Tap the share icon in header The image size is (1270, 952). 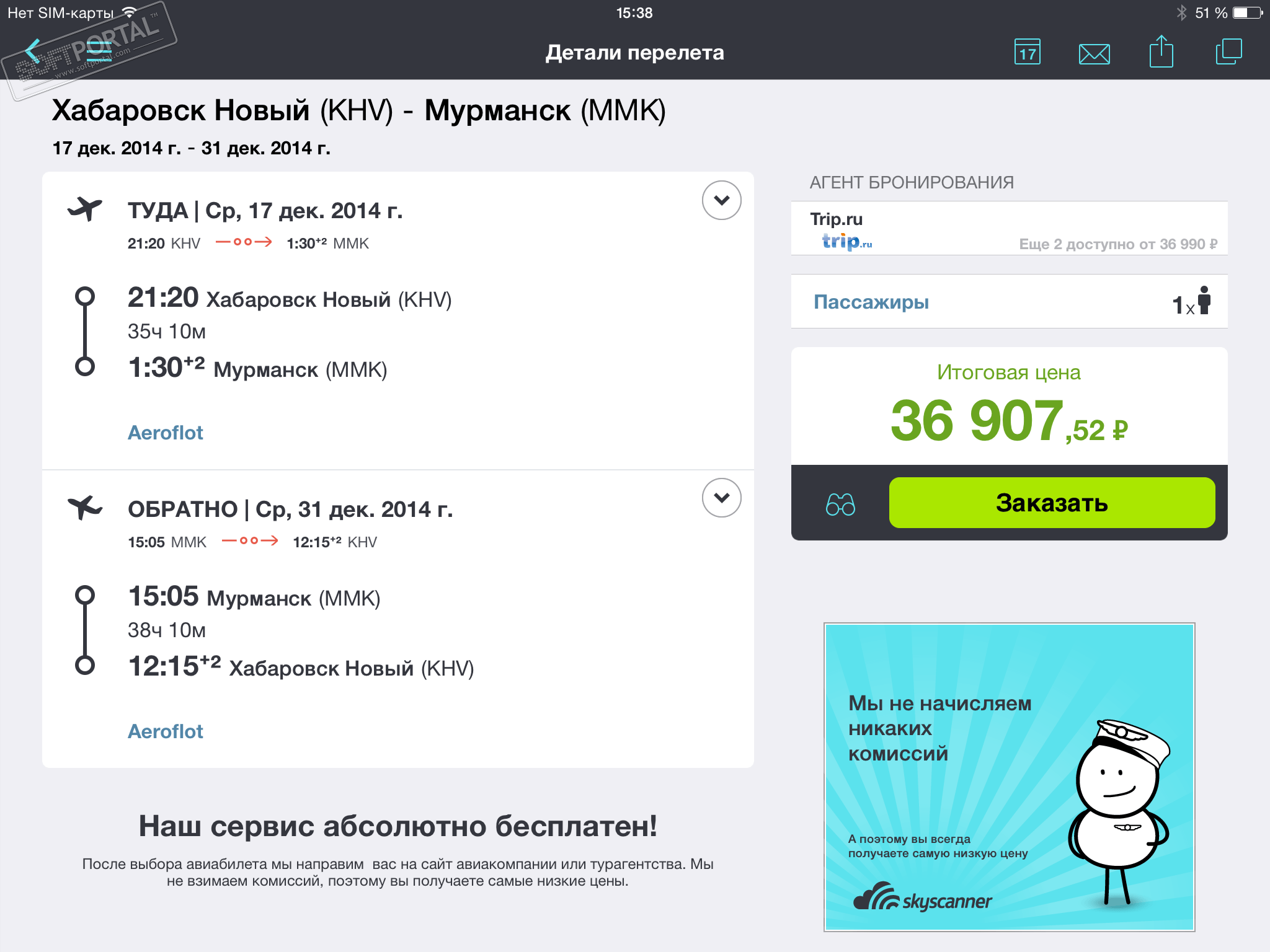point(1161,52)
